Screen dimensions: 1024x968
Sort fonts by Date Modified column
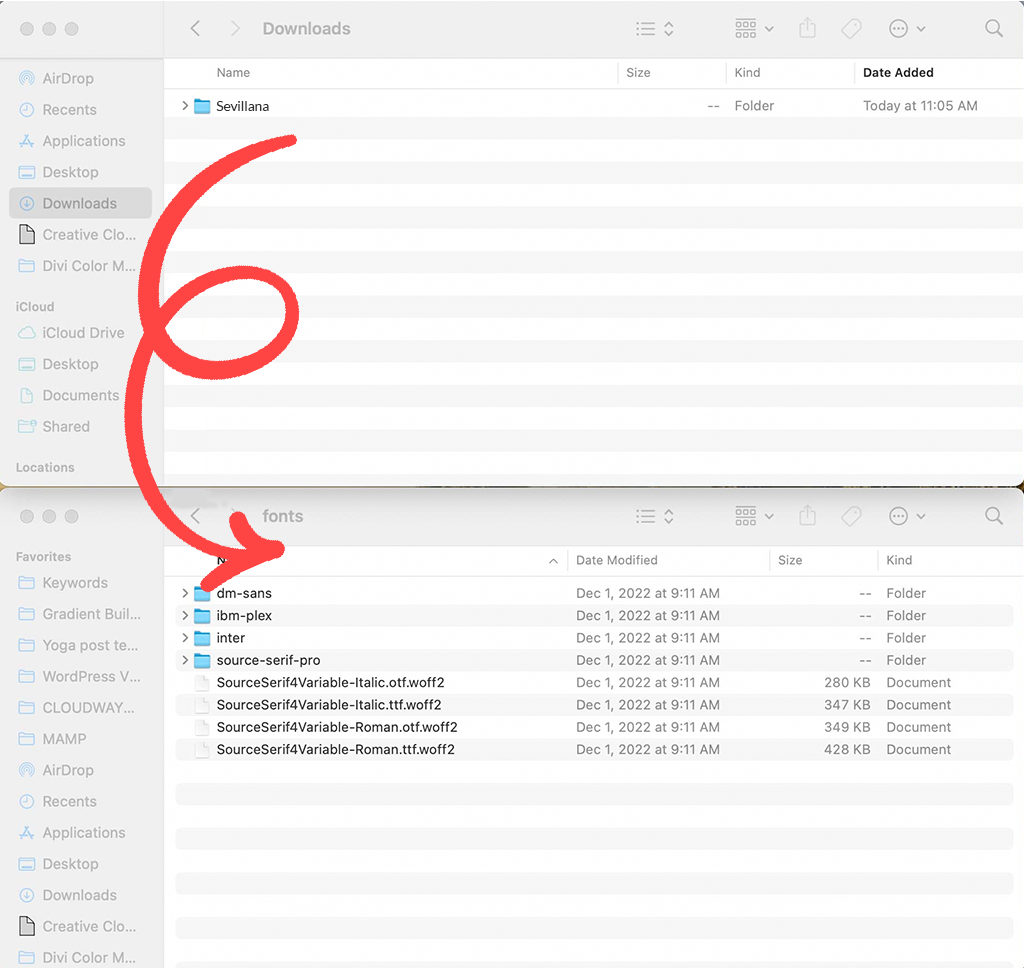pos(616,560)
